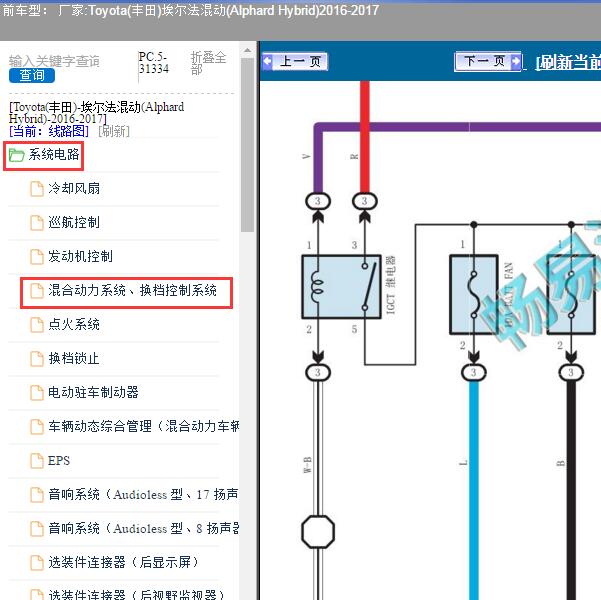Open 选装件连接器（后视野监视器） entry
The height and width of the screenshot is (600, 601).
(136, 594)
